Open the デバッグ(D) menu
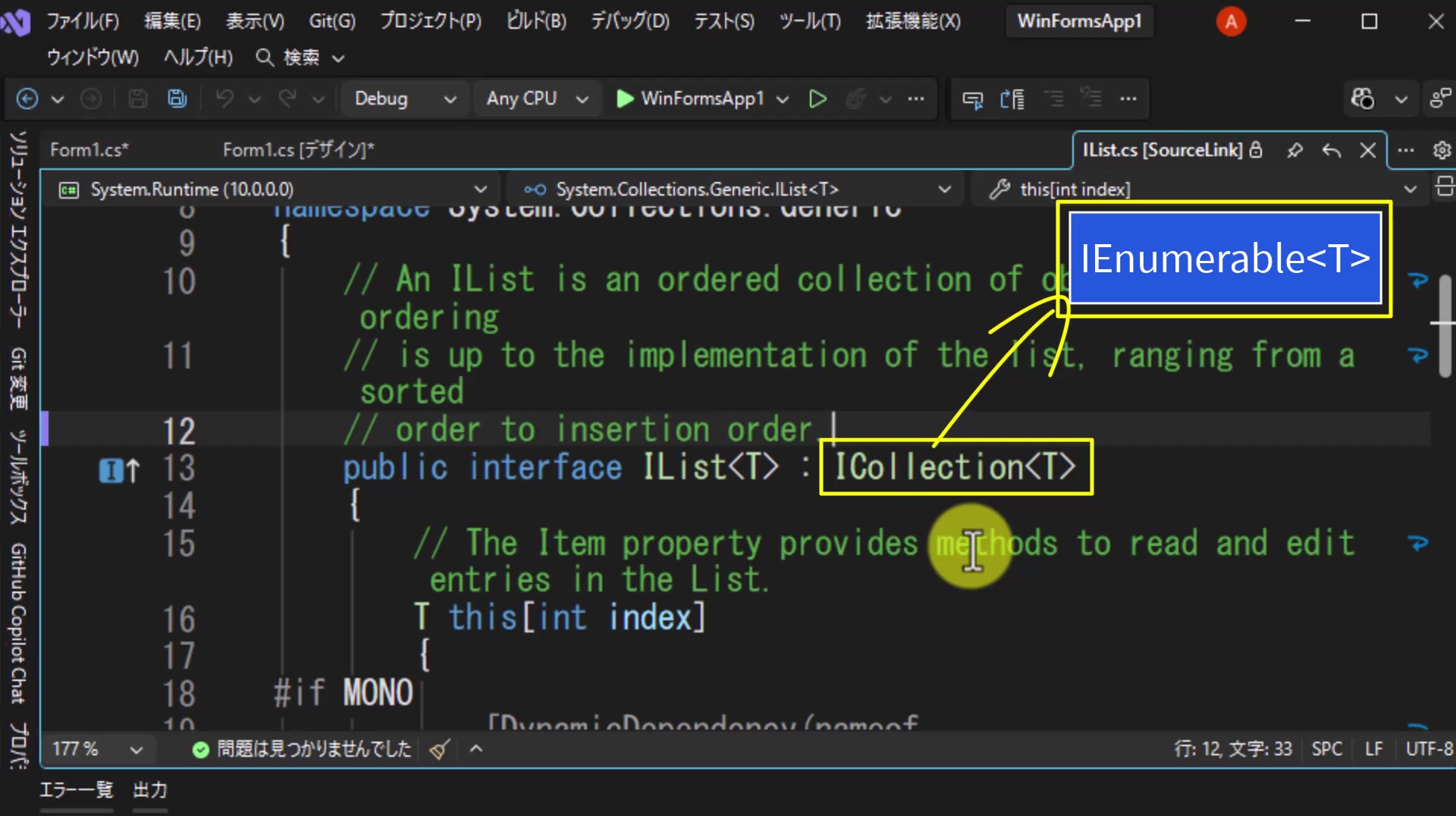1456x816 pixels. pos(630,21)
